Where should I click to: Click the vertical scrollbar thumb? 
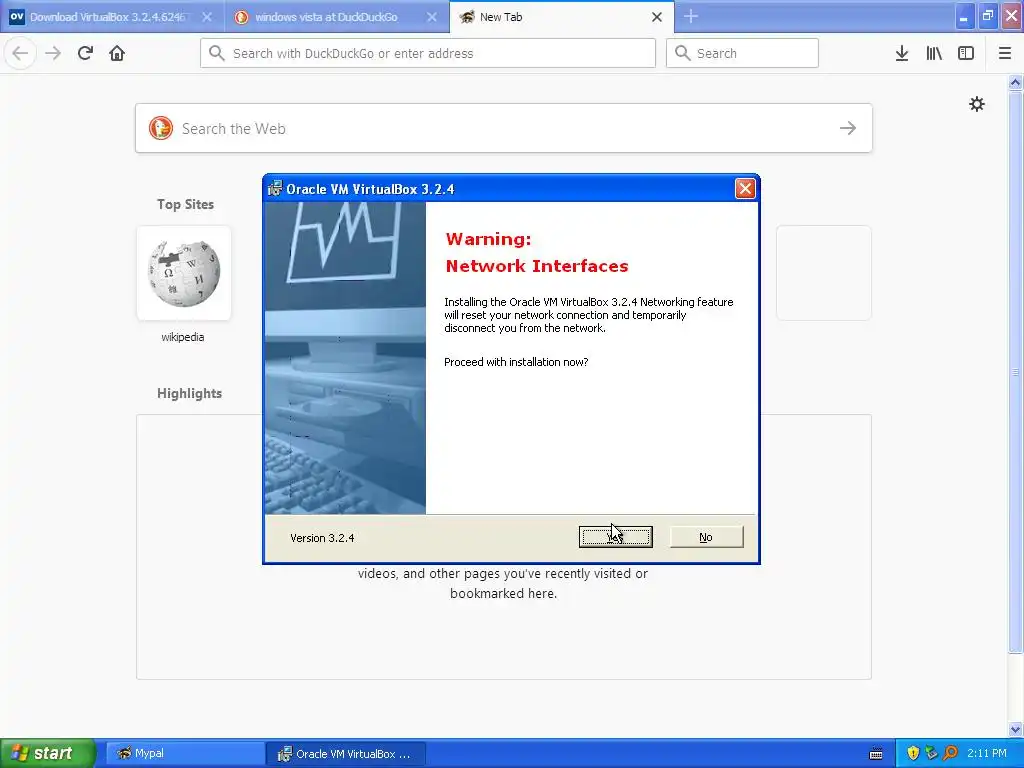(x=1015, y=372)
